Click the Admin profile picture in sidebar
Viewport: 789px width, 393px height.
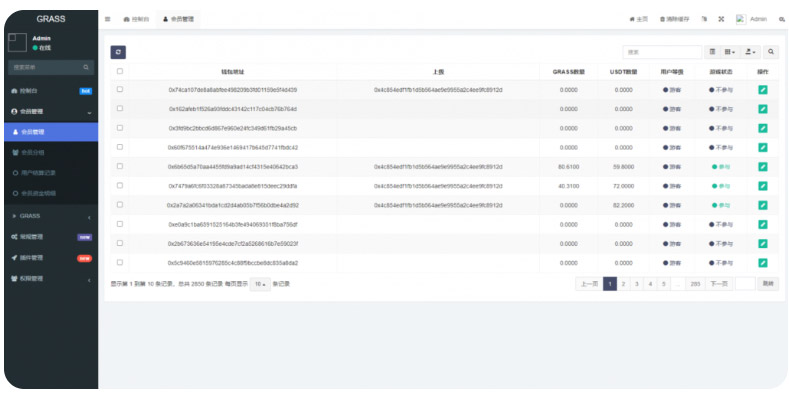click(x=17, y=43)
